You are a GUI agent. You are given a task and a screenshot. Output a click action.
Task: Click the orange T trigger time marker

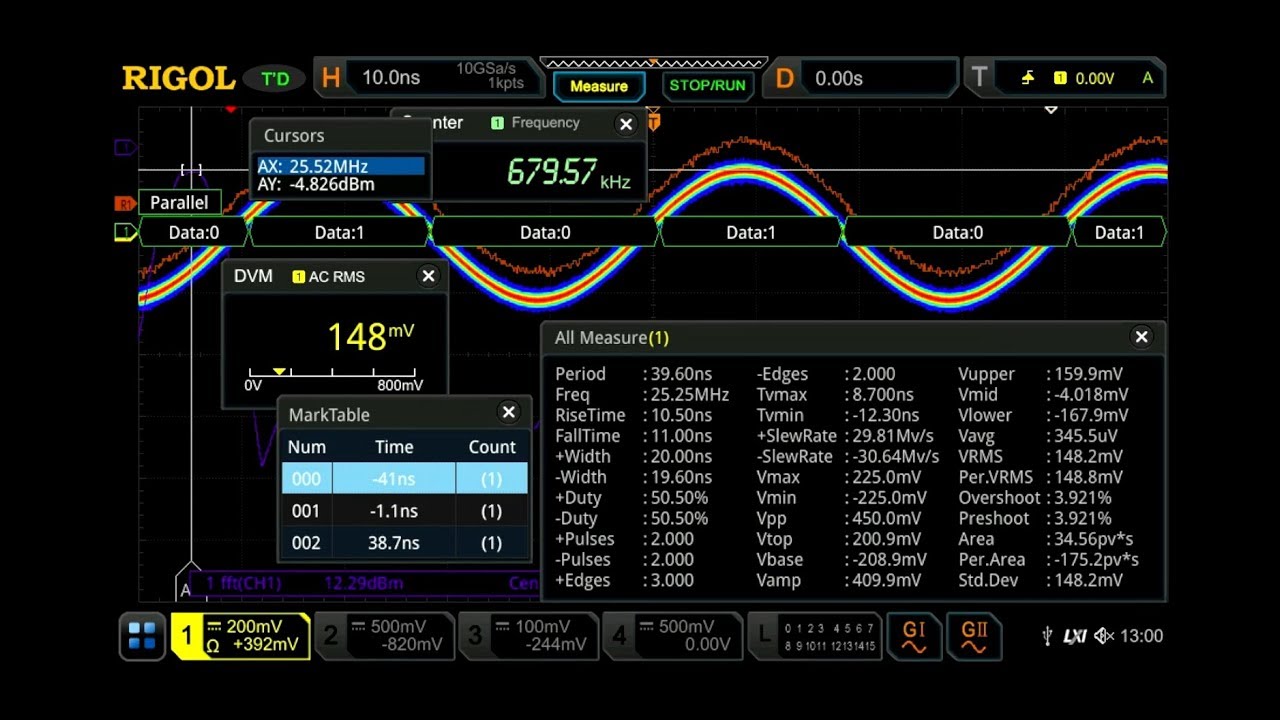(654, 121)
